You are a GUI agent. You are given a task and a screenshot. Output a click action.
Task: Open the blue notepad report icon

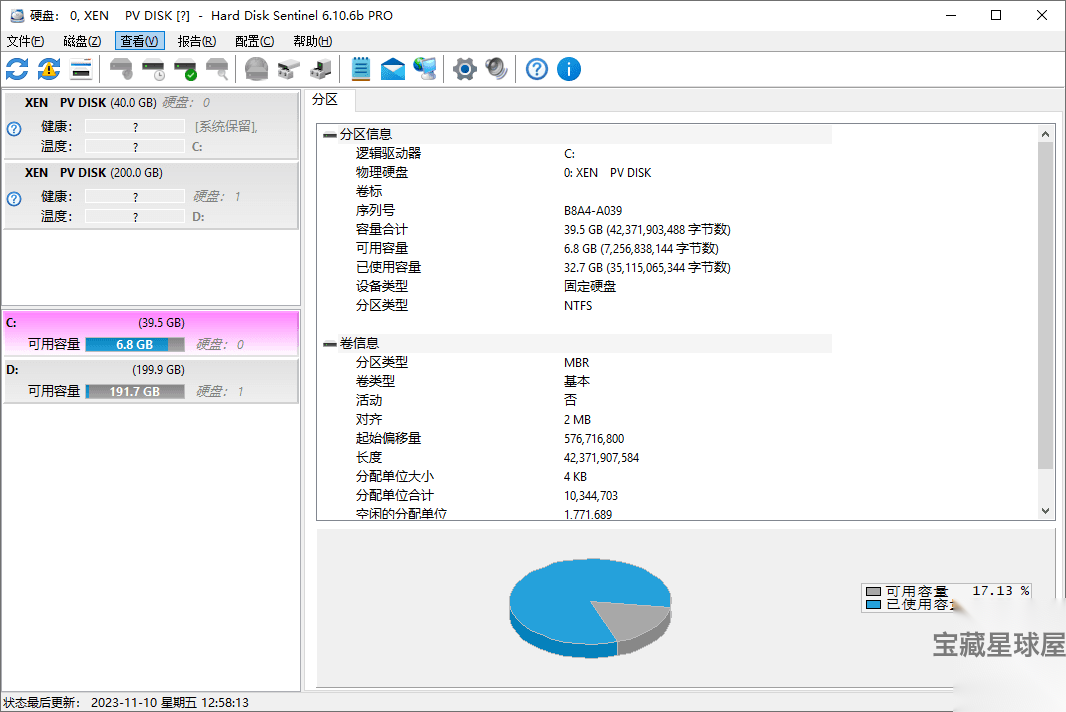click(360, 69)
